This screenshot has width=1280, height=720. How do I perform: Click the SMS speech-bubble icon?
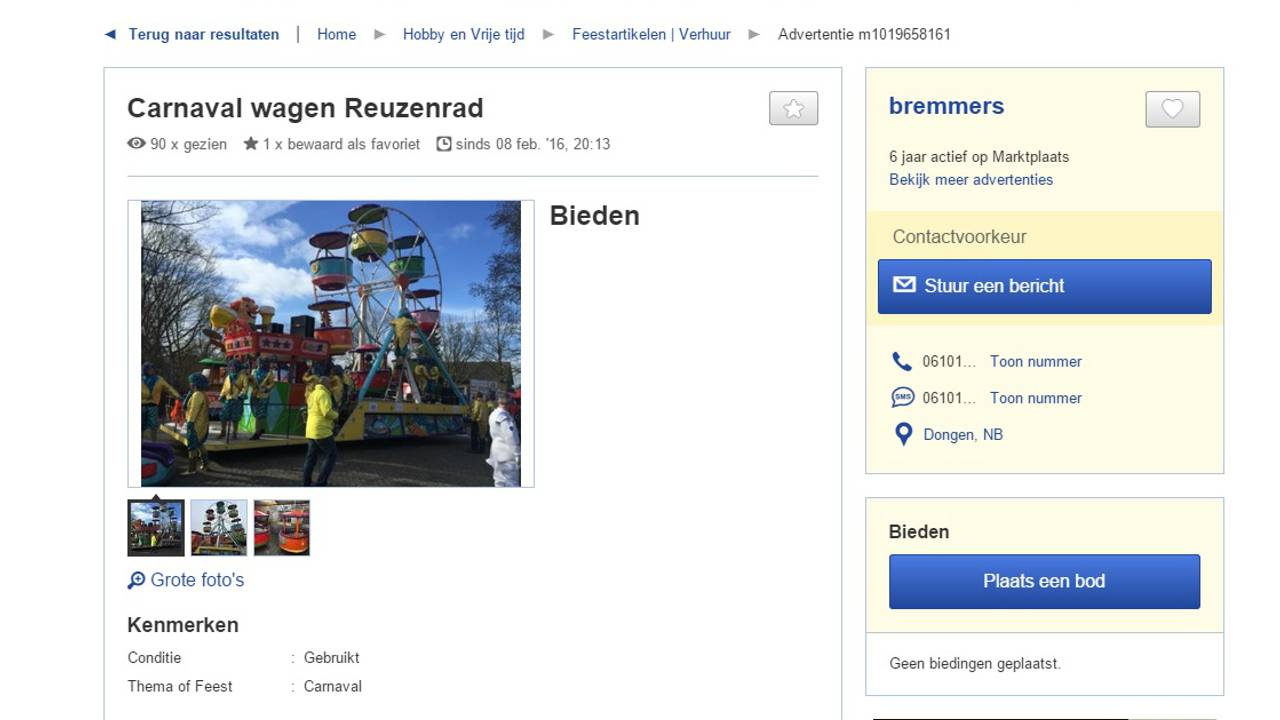[x=901, y=397]
